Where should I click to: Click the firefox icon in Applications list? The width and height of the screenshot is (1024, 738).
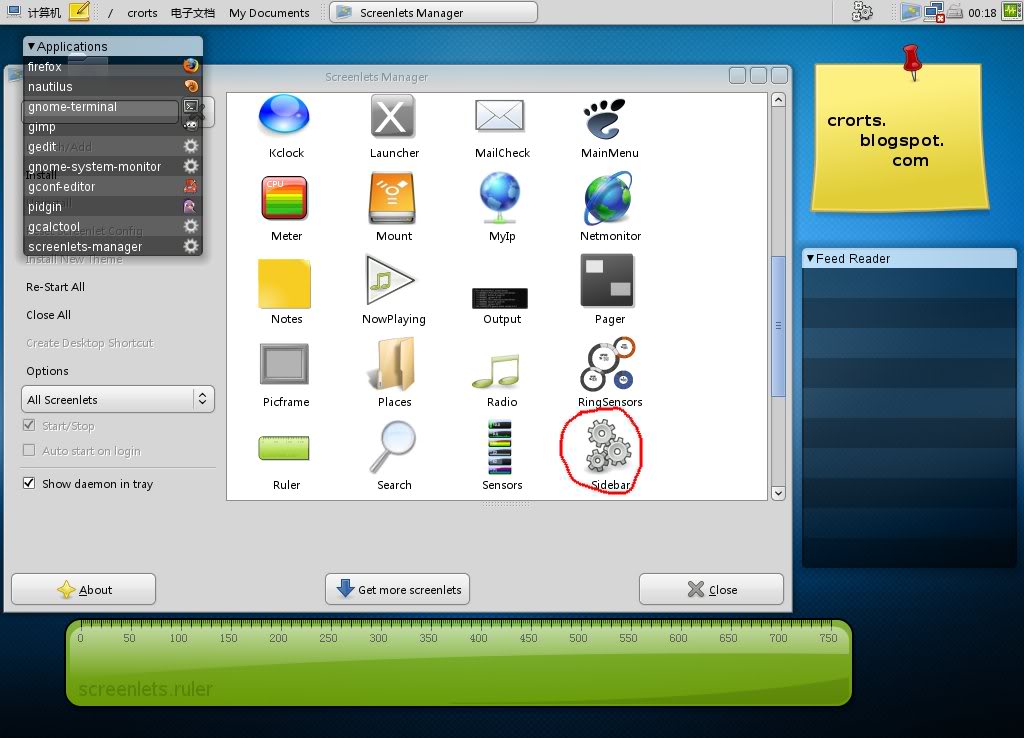coord(191,65)
